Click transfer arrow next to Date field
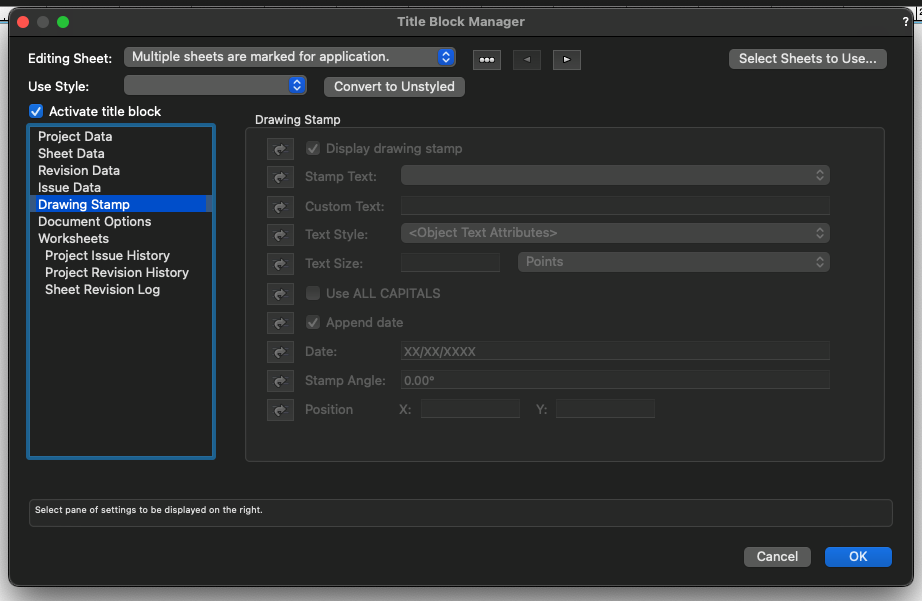 pos(280,352)
